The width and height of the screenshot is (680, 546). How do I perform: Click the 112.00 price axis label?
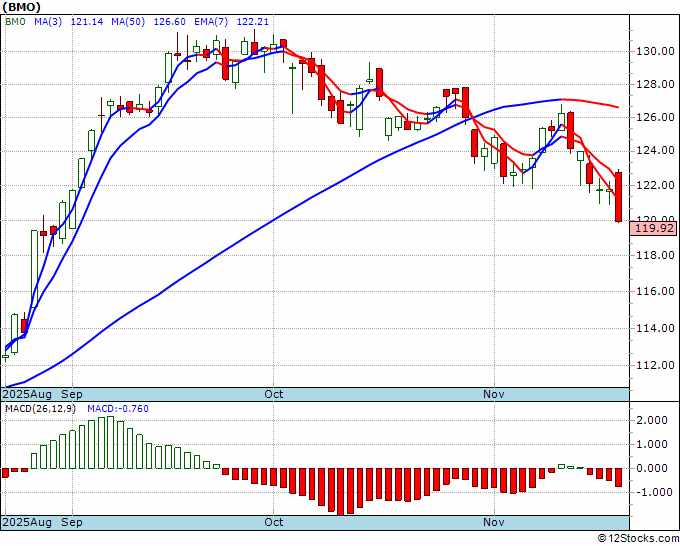click(655, 366)
